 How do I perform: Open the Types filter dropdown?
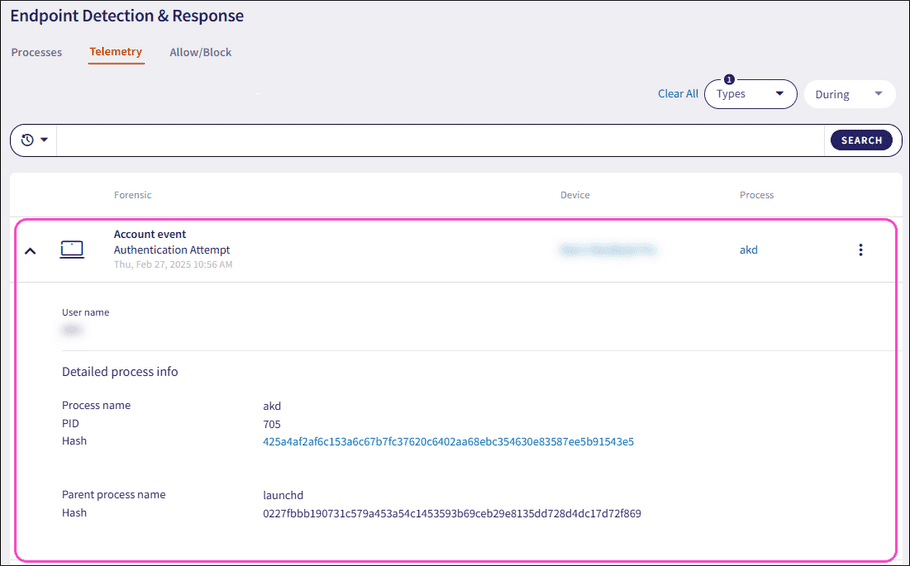750,94
